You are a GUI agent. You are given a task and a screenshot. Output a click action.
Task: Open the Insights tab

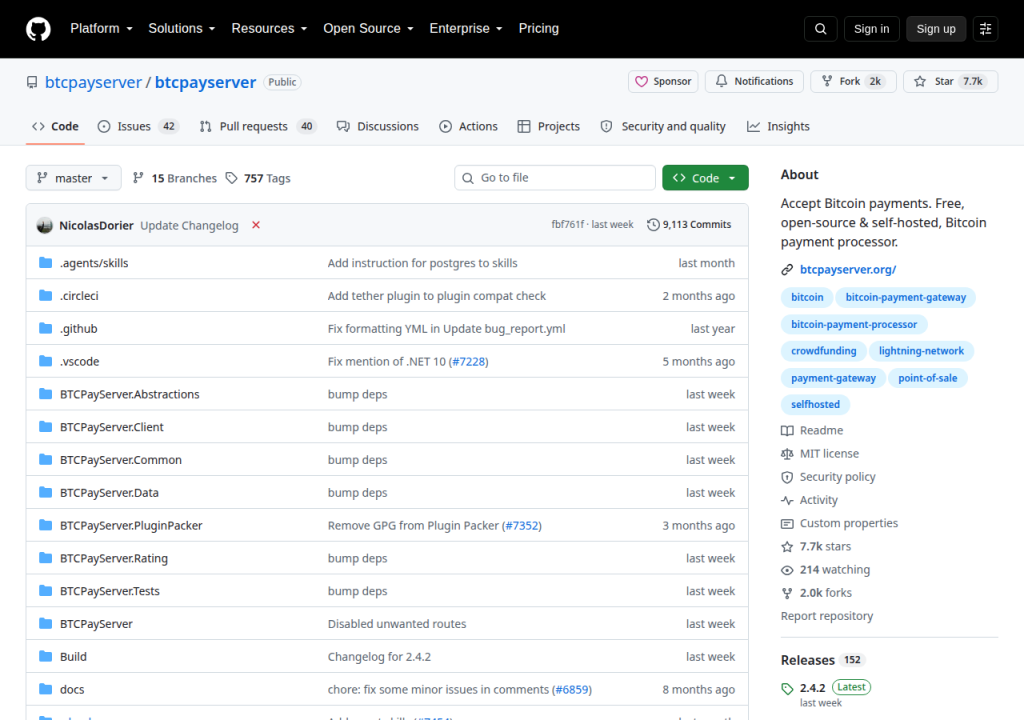778,126
